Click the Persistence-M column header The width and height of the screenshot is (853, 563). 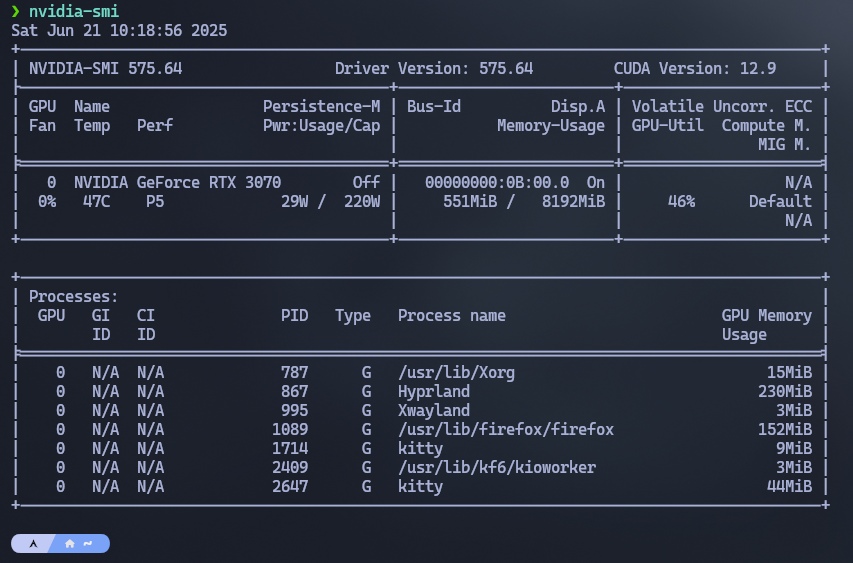click(x=322, y=107)
